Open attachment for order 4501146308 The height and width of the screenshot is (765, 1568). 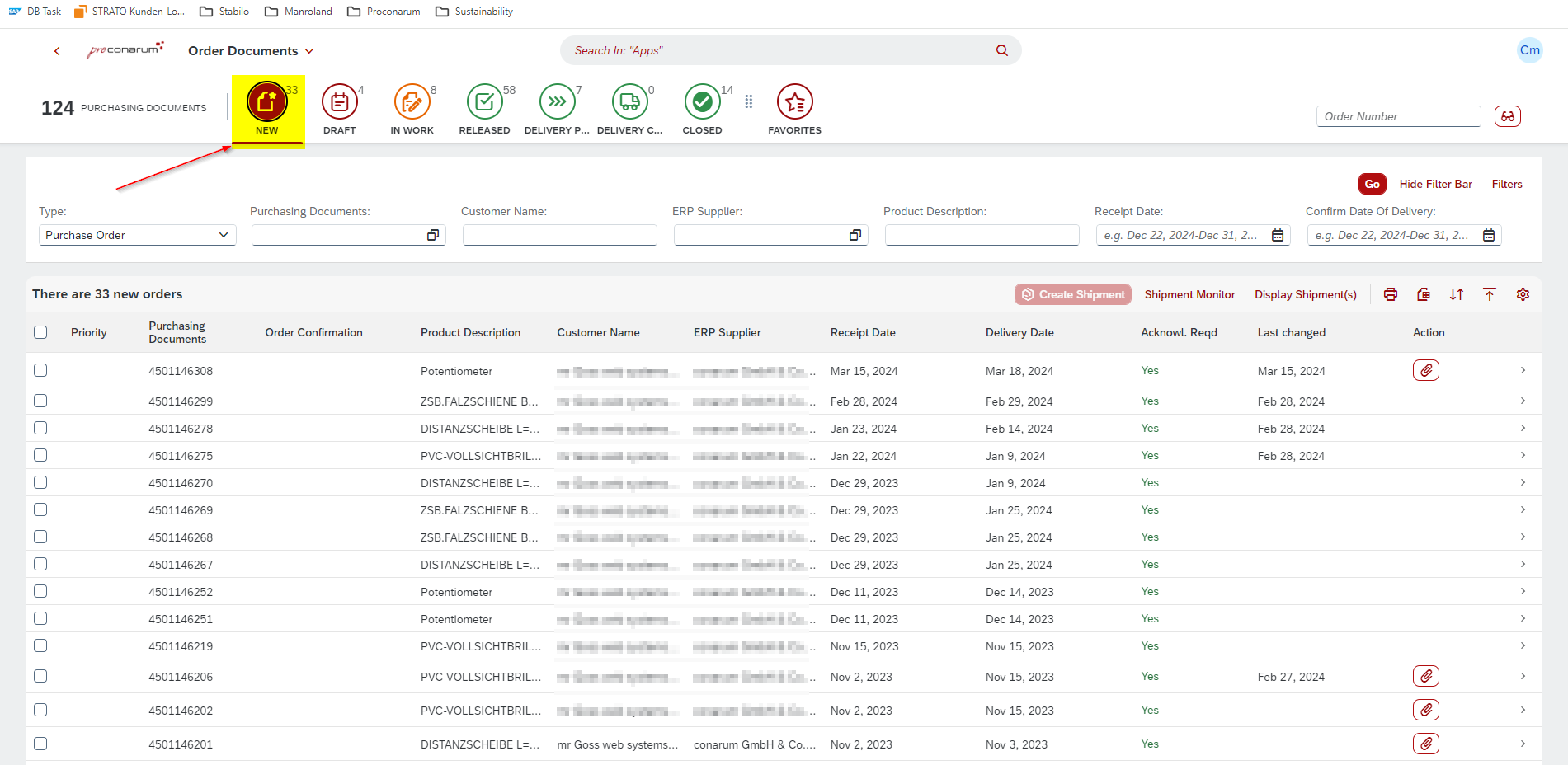tap(1425, 371)
